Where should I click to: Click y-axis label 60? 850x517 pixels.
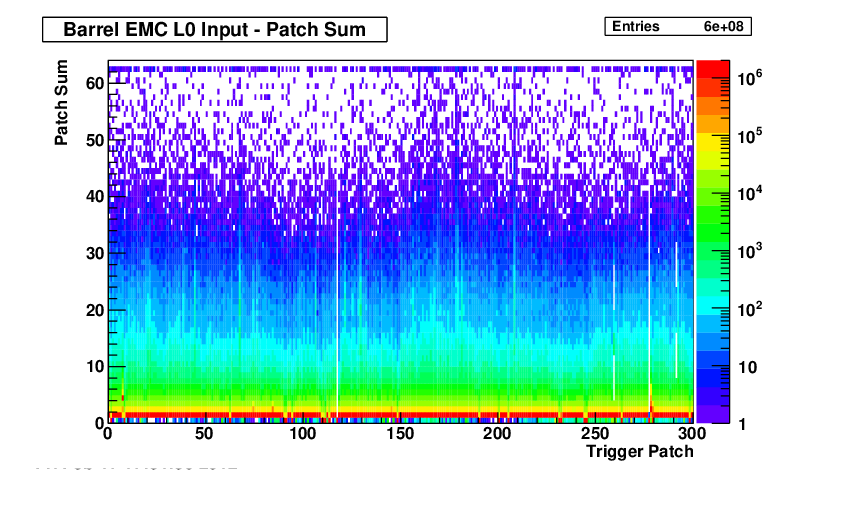[95, 83]
